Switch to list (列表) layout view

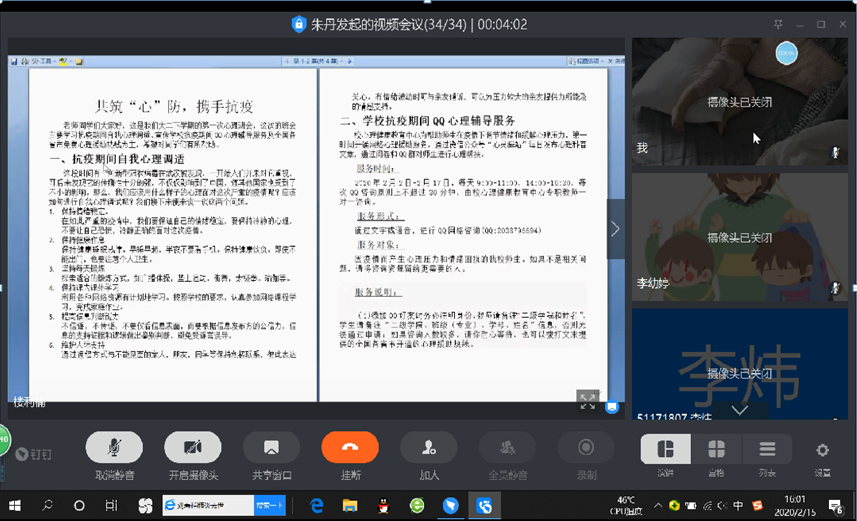[767, 449]
